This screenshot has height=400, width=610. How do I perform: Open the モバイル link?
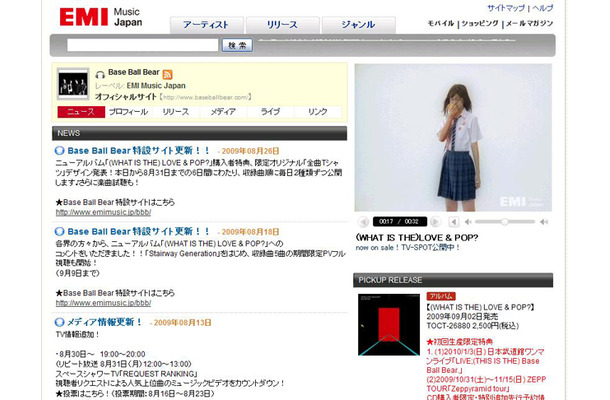441,23
